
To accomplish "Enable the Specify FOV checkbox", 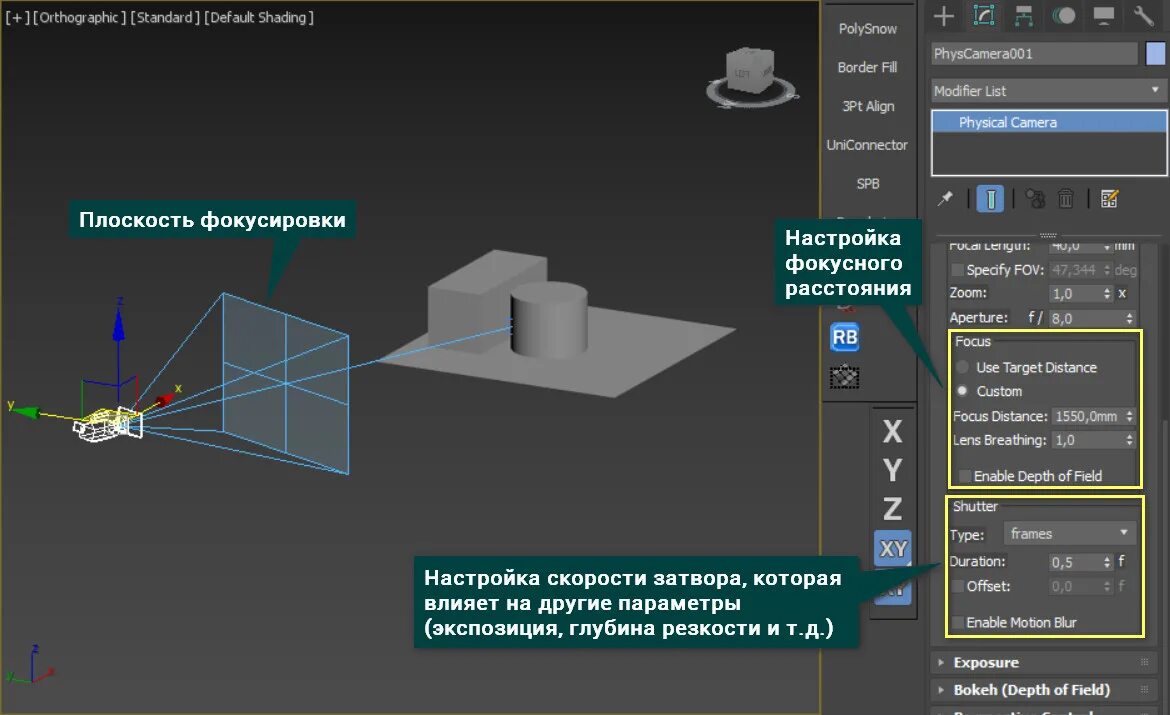I will 957,269.
